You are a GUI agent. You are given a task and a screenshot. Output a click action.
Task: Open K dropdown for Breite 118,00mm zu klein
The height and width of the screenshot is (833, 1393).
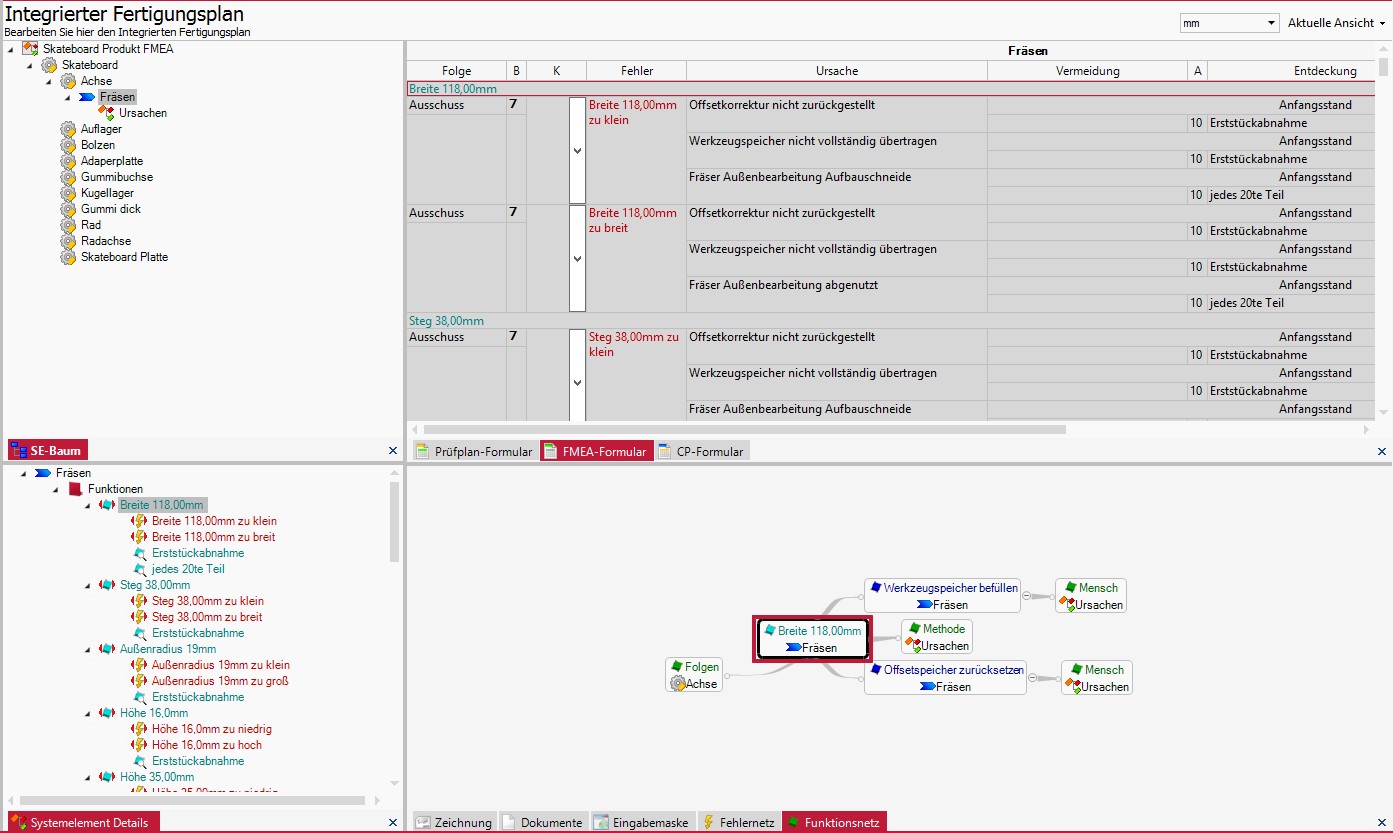coord(577,150)
